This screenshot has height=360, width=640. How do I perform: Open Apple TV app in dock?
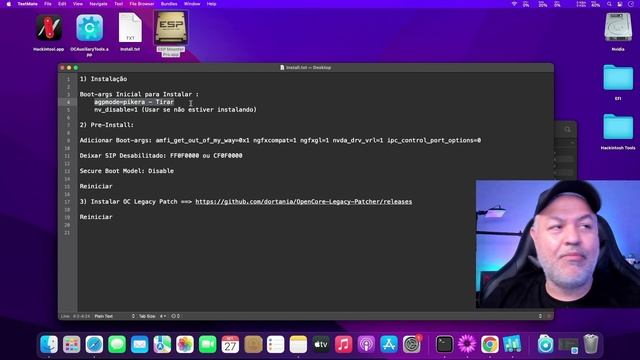[321, 344]
